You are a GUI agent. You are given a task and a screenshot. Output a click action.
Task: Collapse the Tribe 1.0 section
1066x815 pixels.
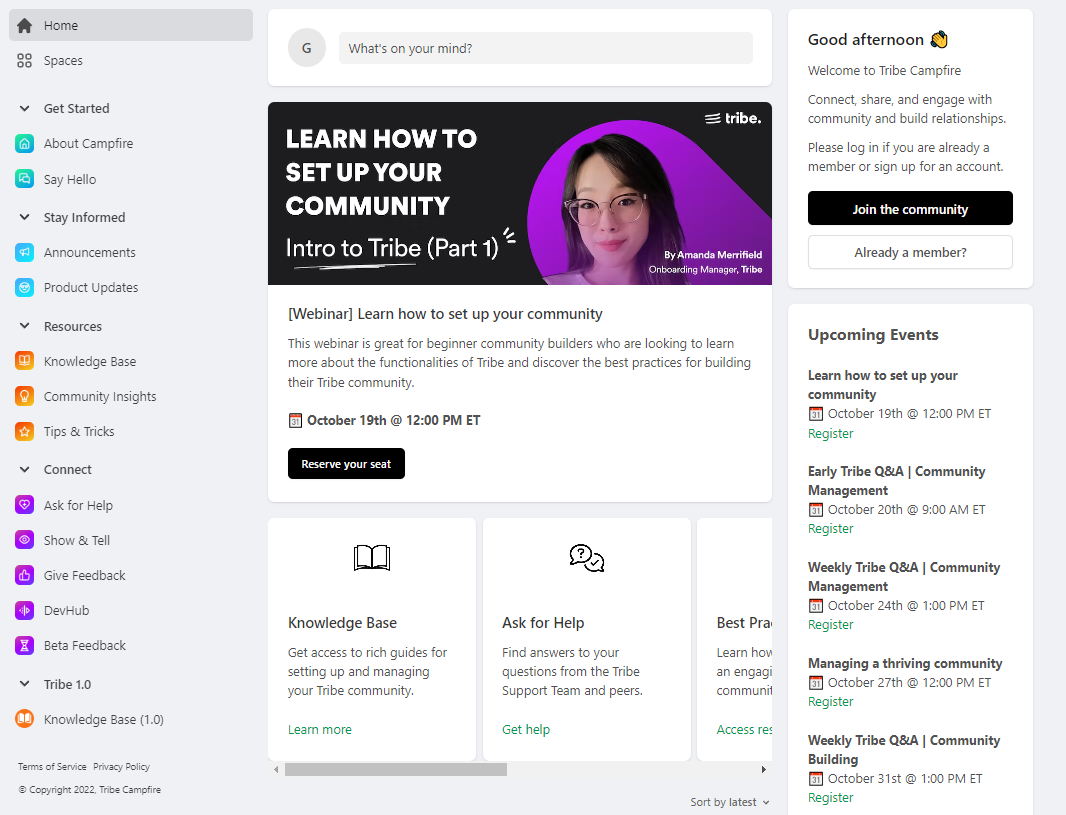pos(24,684)
